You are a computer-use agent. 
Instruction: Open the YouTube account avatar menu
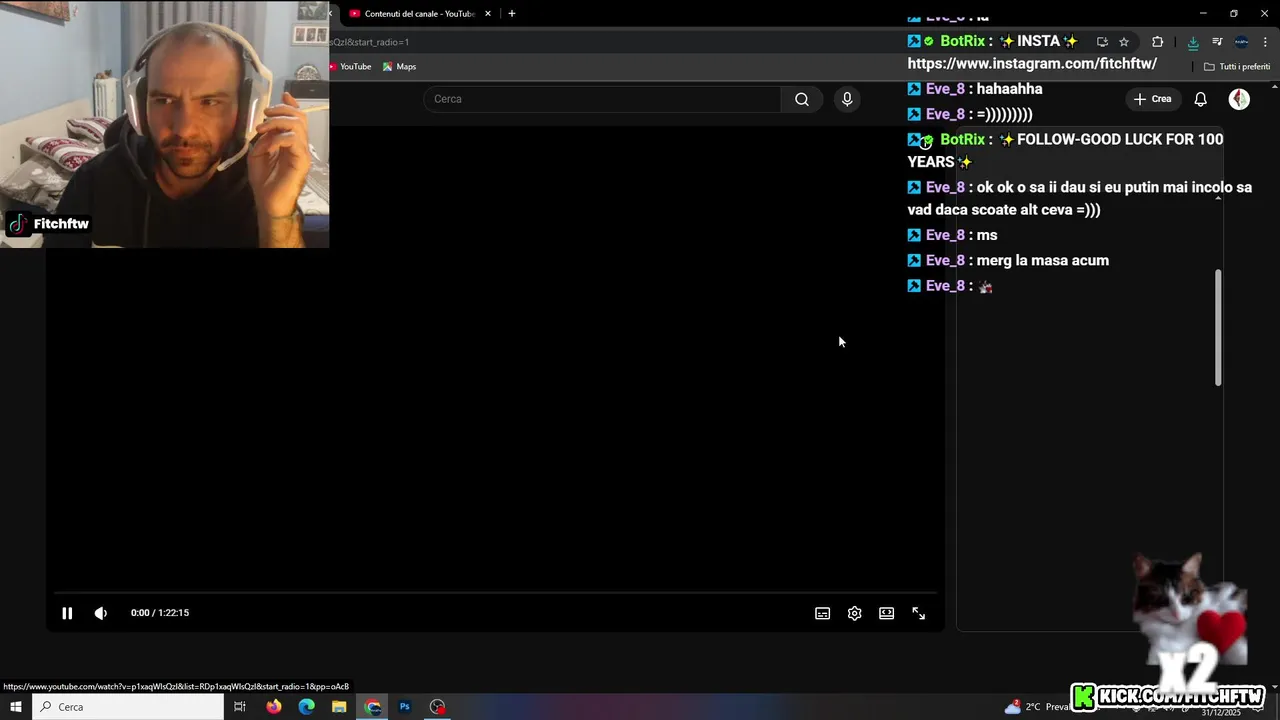(x=1239, y=99)
